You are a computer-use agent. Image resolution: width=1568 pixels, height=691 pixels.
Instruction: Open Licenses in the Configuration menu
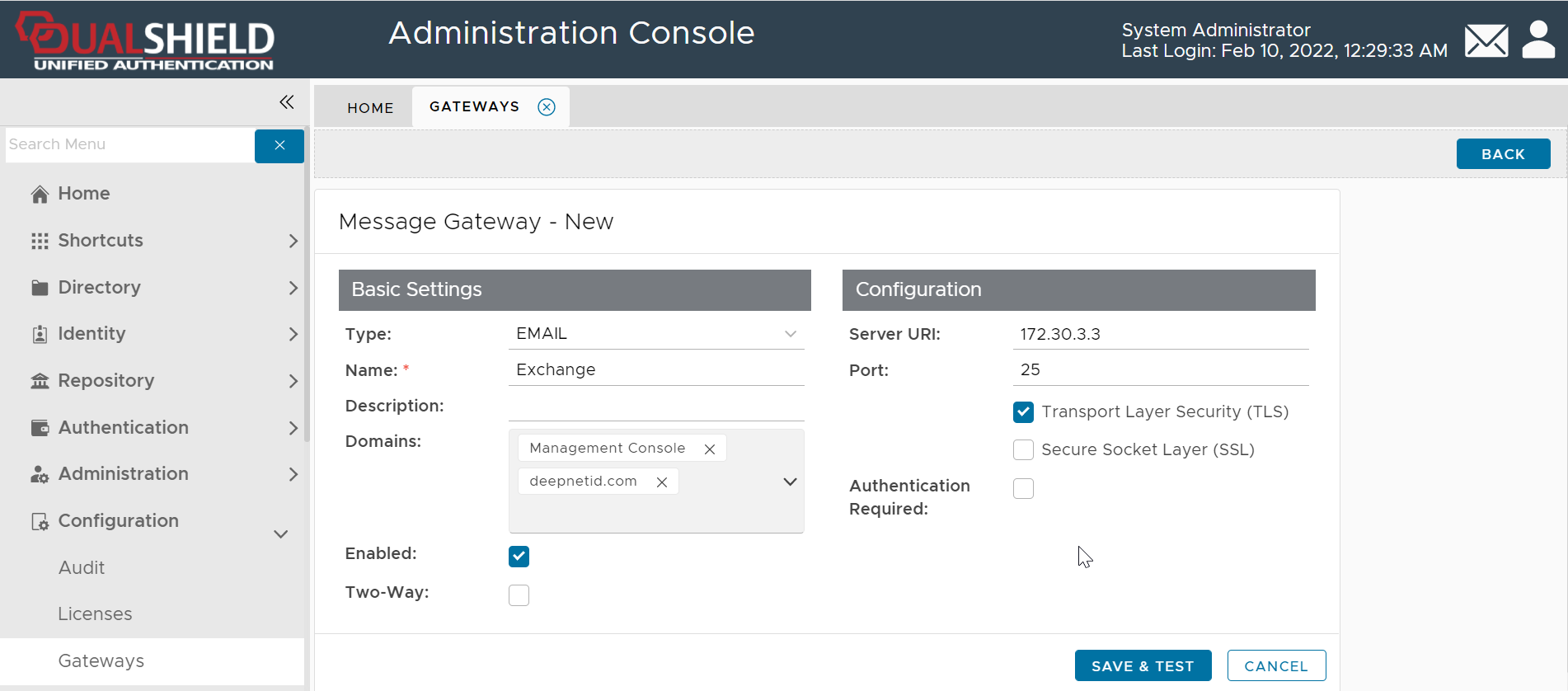(95, 614)
